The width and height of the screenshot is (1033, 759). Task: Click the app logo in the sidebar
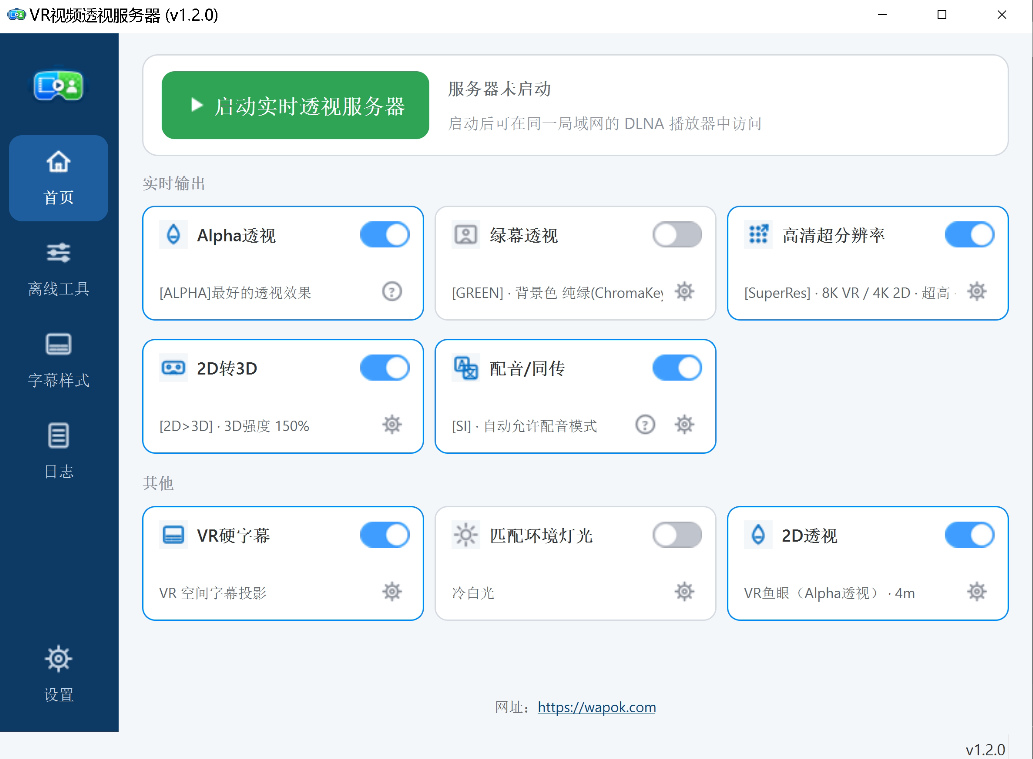tap(59, 86)
